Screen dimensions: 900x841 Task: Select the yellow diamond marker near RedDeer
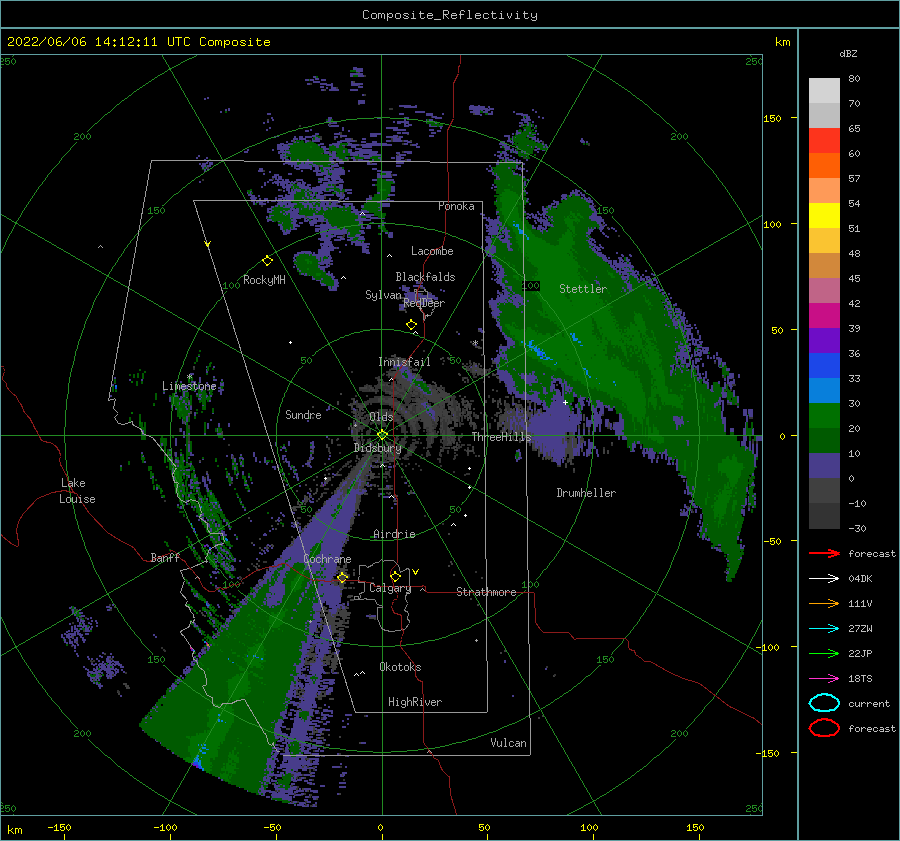click(411, 325)
